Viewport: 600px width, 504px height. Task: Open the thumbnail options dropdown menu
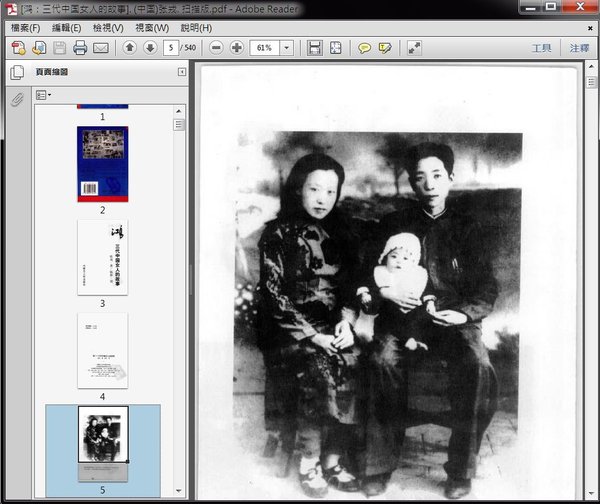(x=44, y=95)
